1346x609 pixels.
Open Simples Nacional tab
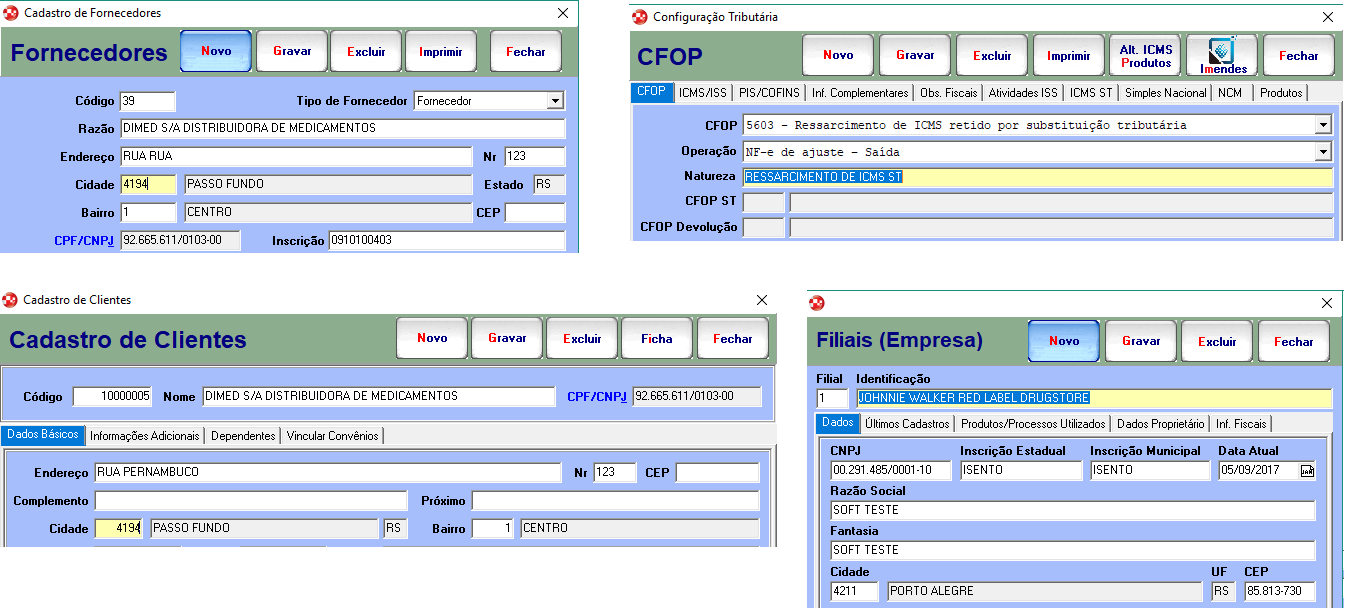(1165, 93)
